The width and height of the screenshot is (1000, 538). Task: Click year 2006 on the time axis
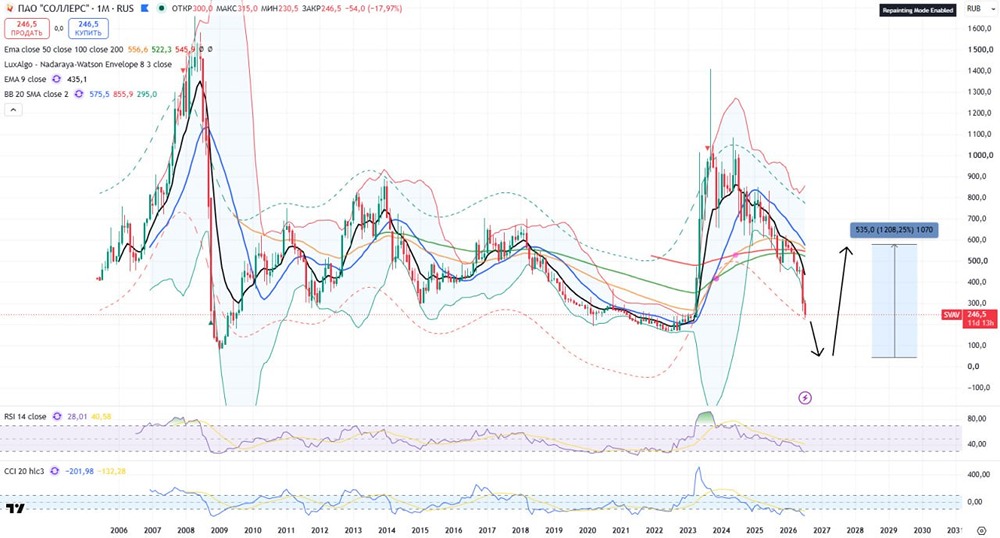point(119,530)
